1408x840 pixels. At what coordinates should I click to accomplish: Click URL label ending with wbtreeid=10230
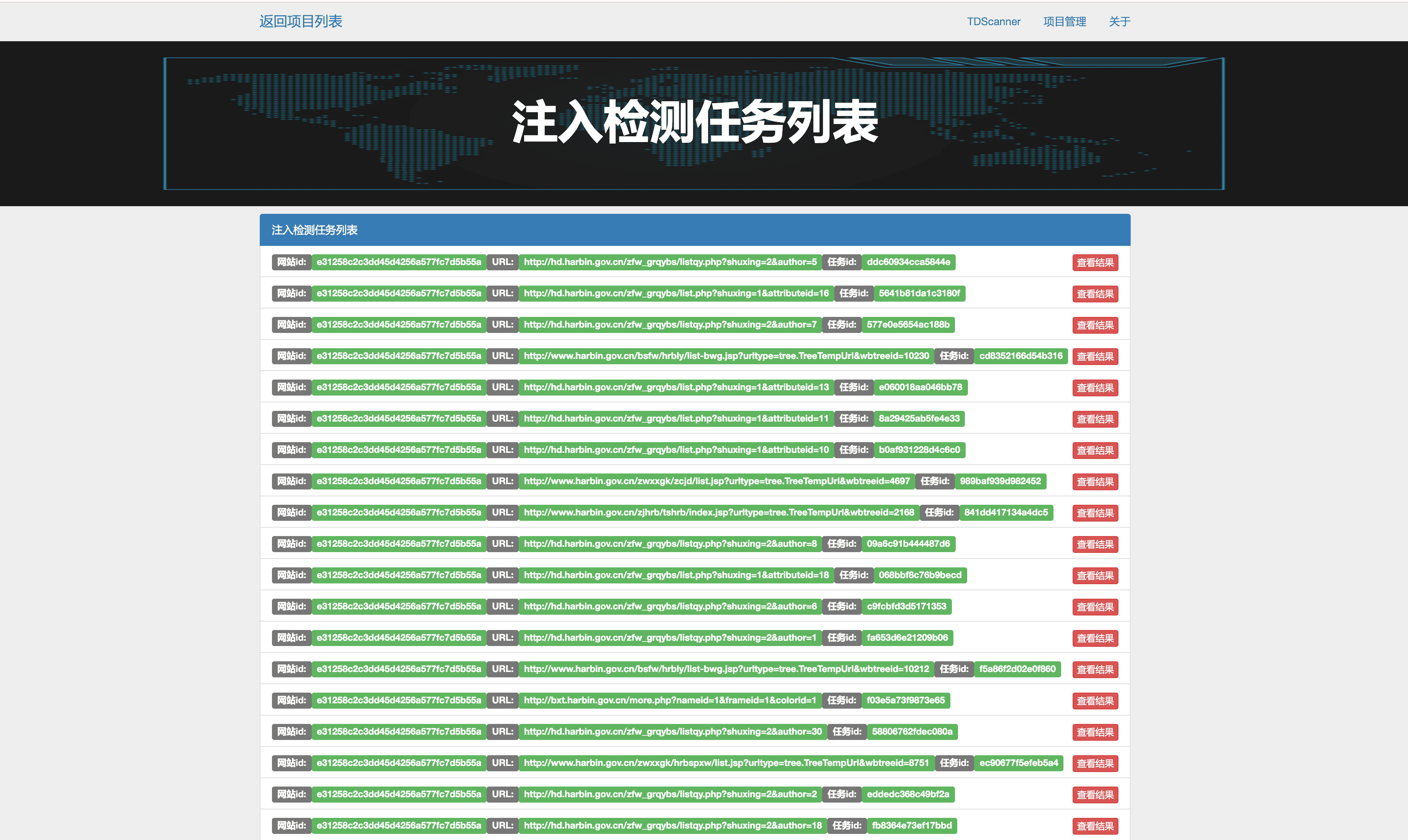coord(726,356)
